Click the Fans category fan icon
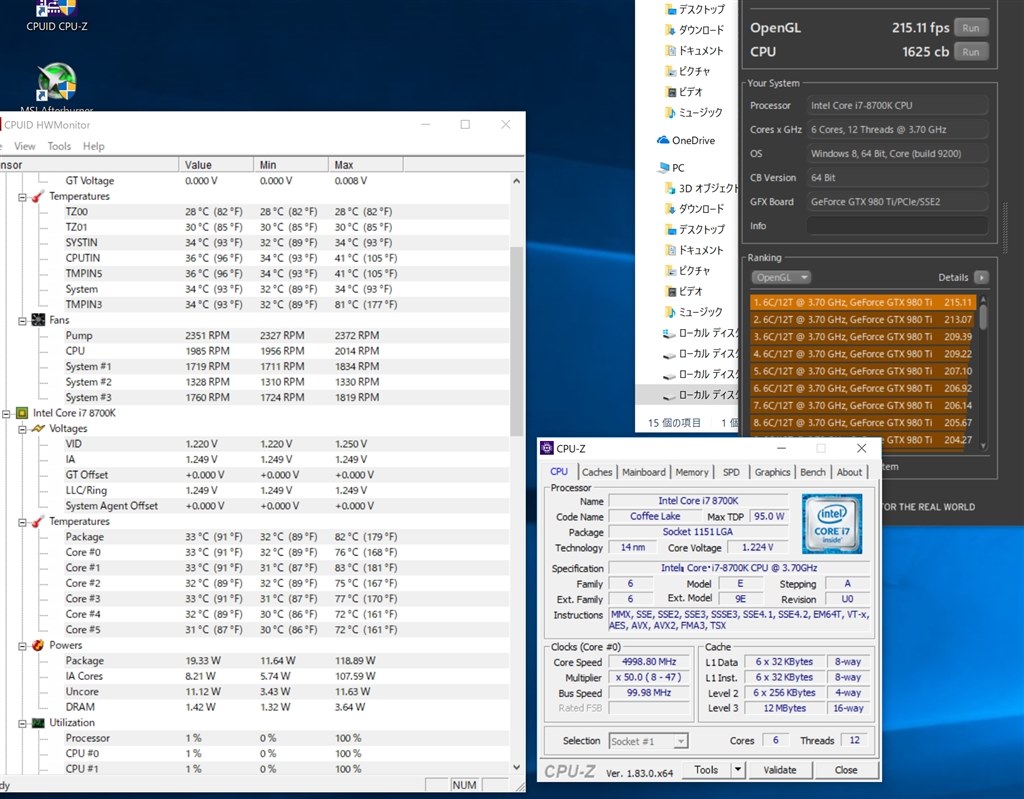The image size is (1024, 799). (x=37, y=320)
